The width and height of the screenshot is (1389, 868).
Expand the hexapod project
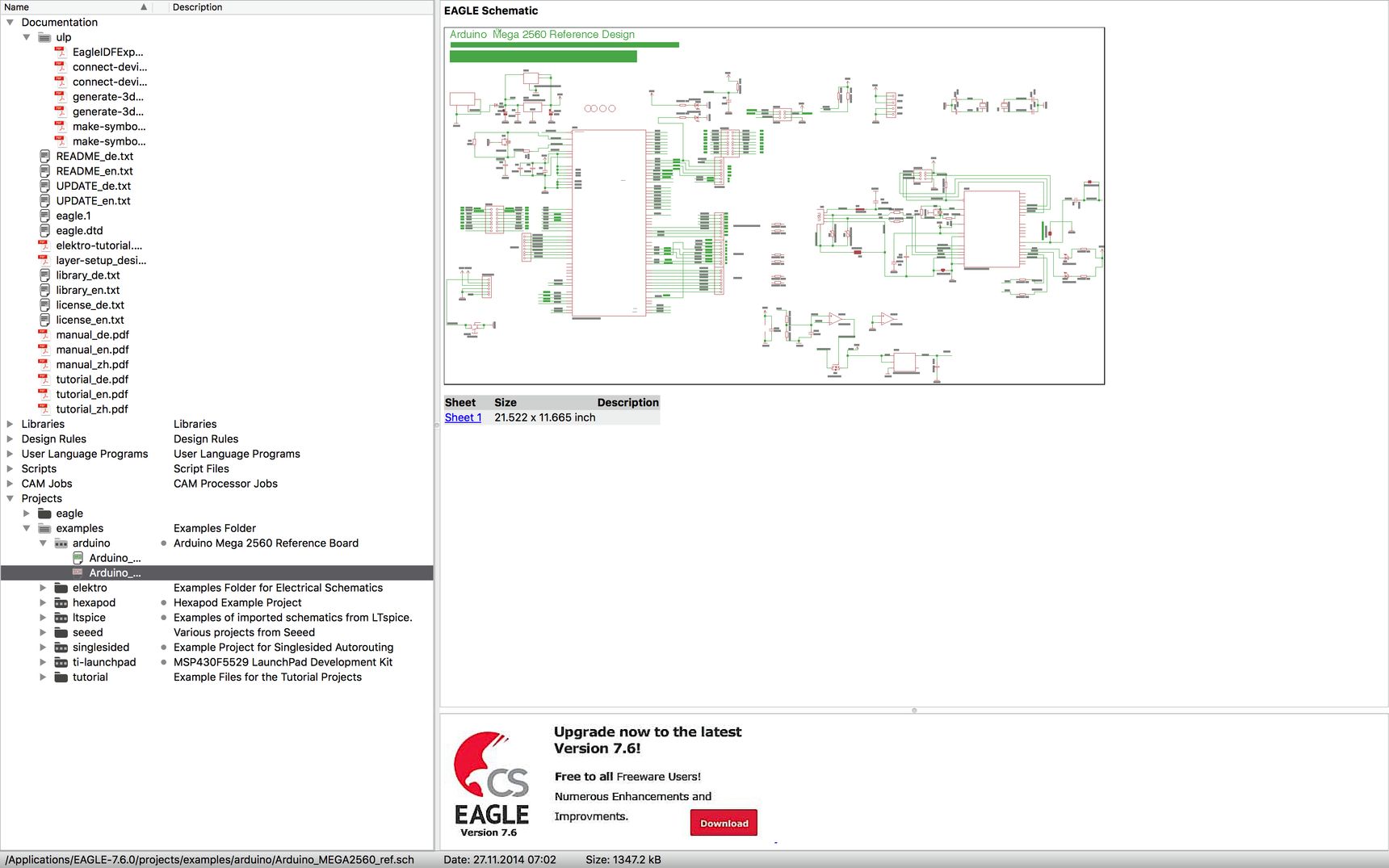tap(43, 602)
